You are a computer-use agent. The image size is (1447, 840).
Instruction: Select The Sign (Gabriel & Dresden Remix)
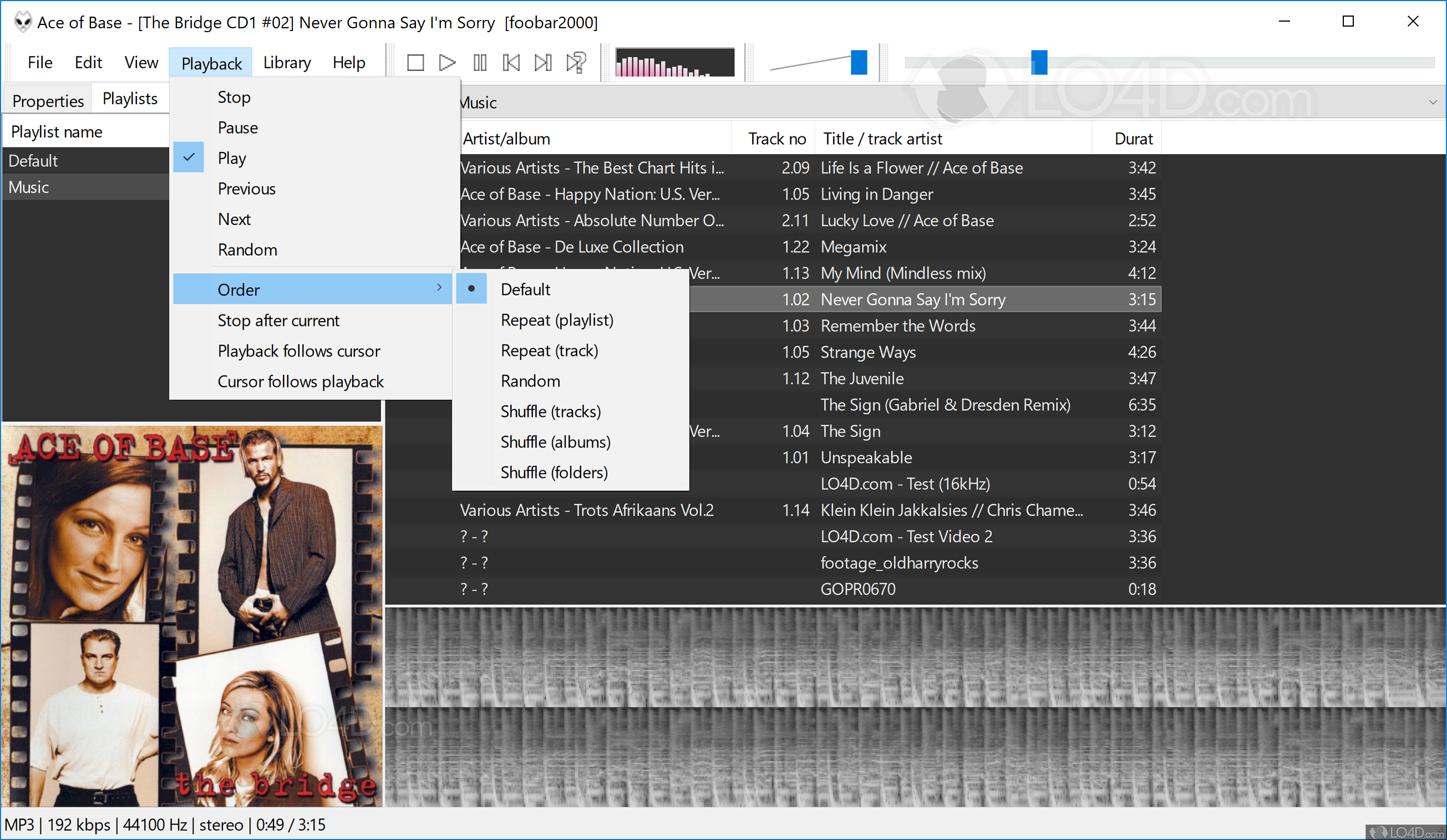click(925, 405)
